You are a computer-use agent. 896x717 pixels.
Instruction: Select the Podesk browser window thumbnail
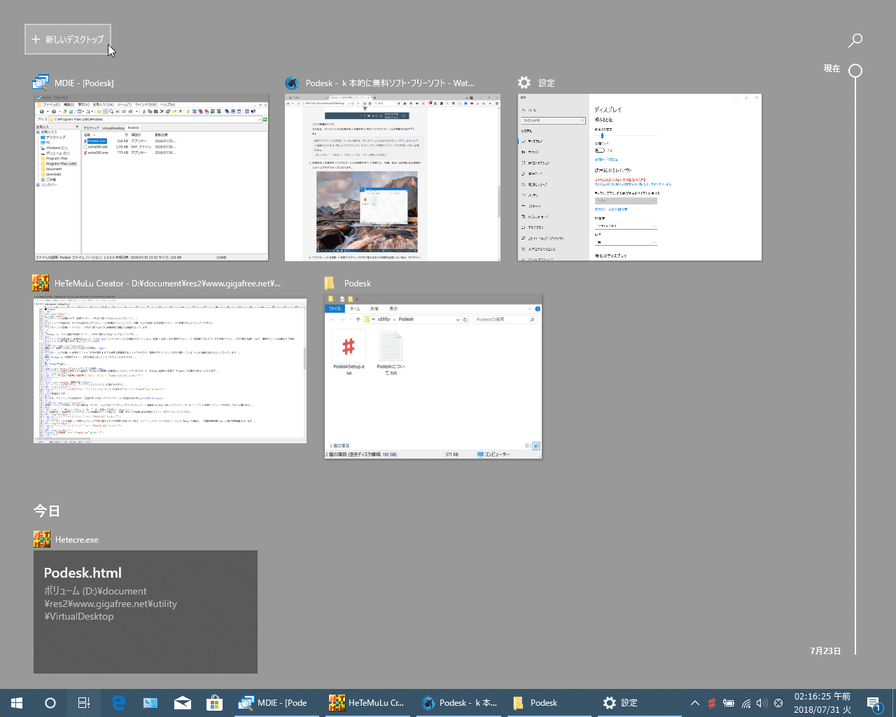(393, 178)
